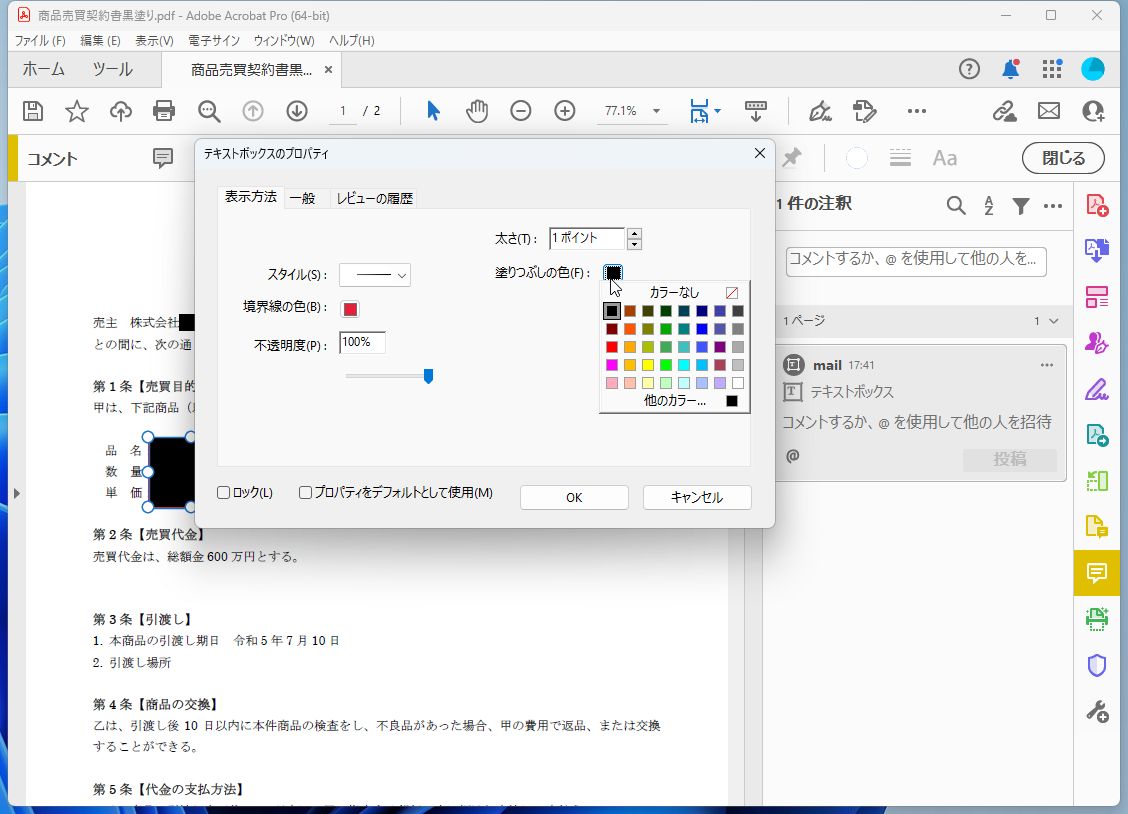Go to previous page arrow

253,111
